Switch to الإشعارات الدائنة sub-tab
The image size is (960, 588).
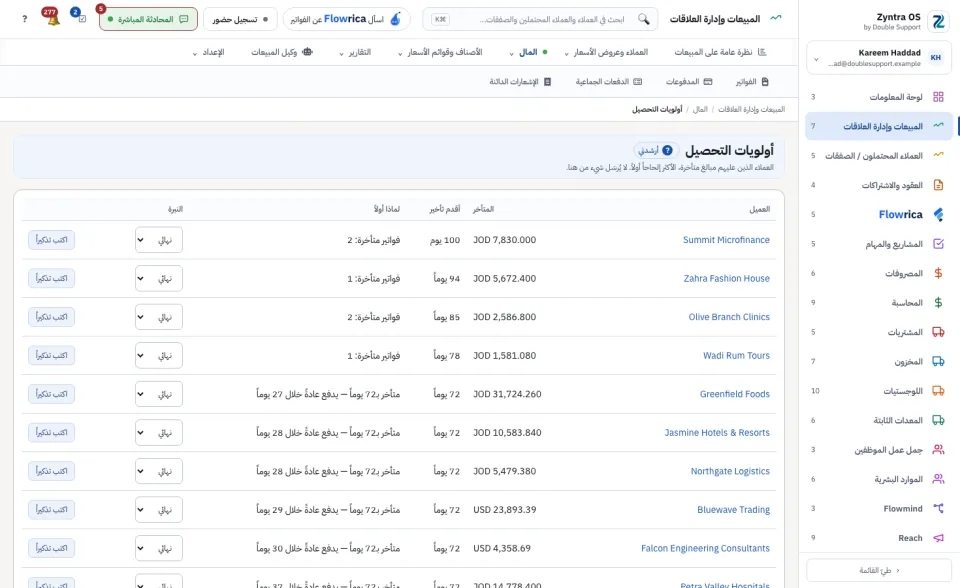point(520,81)
